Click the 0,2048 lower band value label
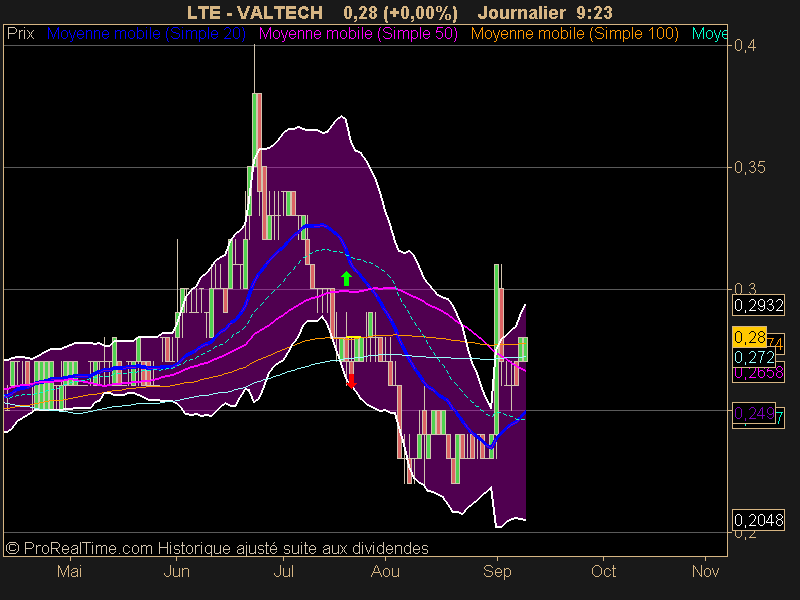This screenshot has height=600, width=800. (759, 520)
